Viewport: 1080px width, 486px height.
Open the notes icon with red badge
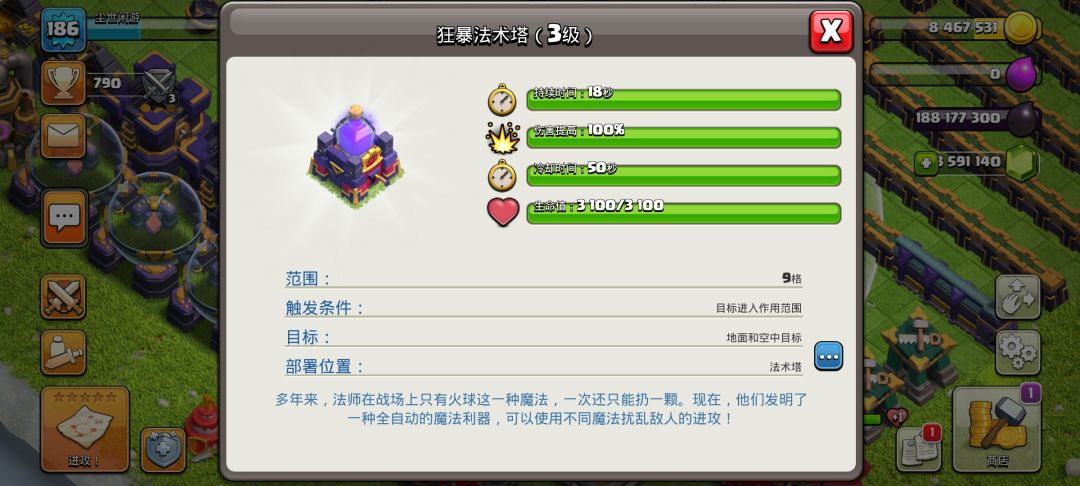(x=919, y=449)
